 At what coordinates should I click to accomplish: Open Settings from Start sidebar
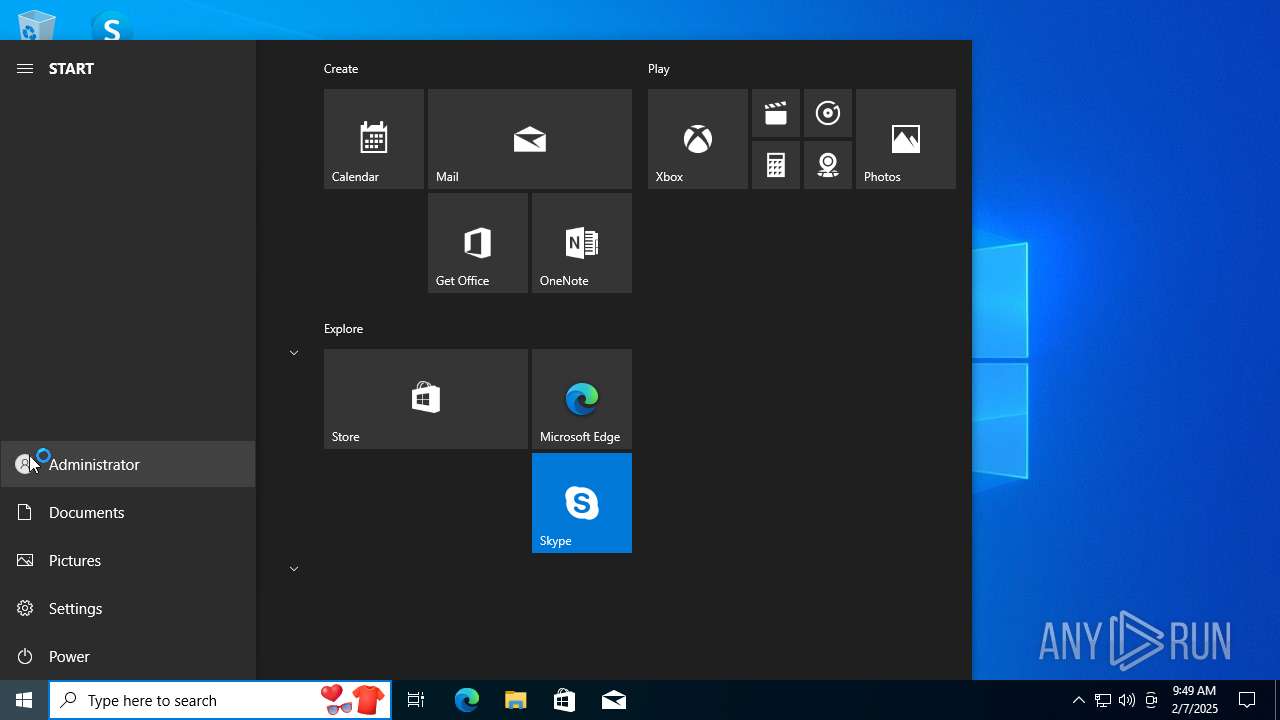(x=128, y=608)
